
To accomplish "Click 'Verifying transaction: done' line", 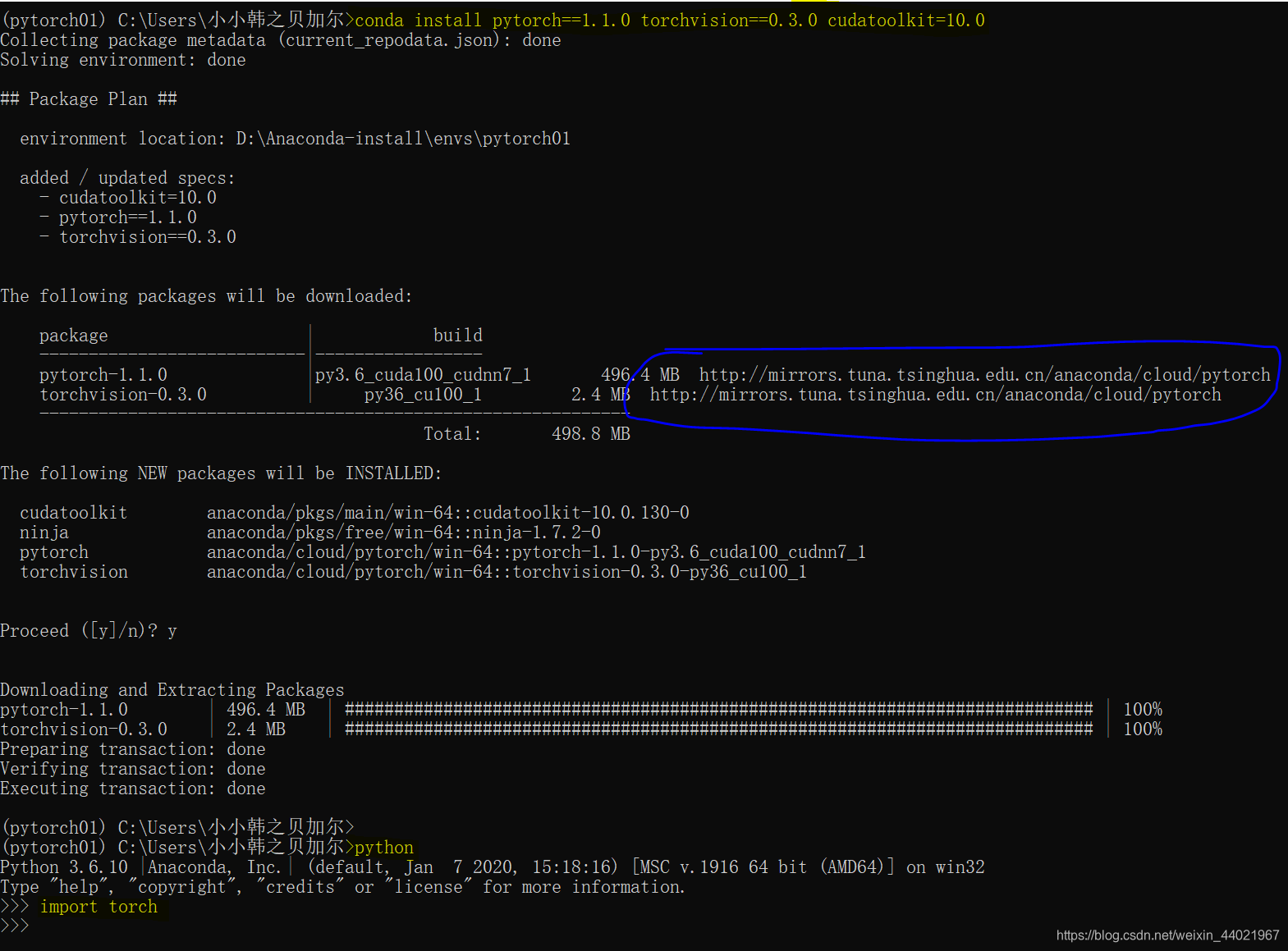I will click(x=133, y=768).
